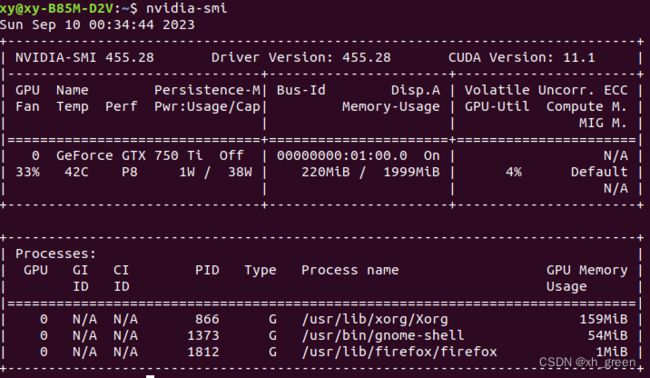This screenshot has width=650, height=378.
Task: Click the CUDA Version 11.1 text
Action: coord(521,57)
